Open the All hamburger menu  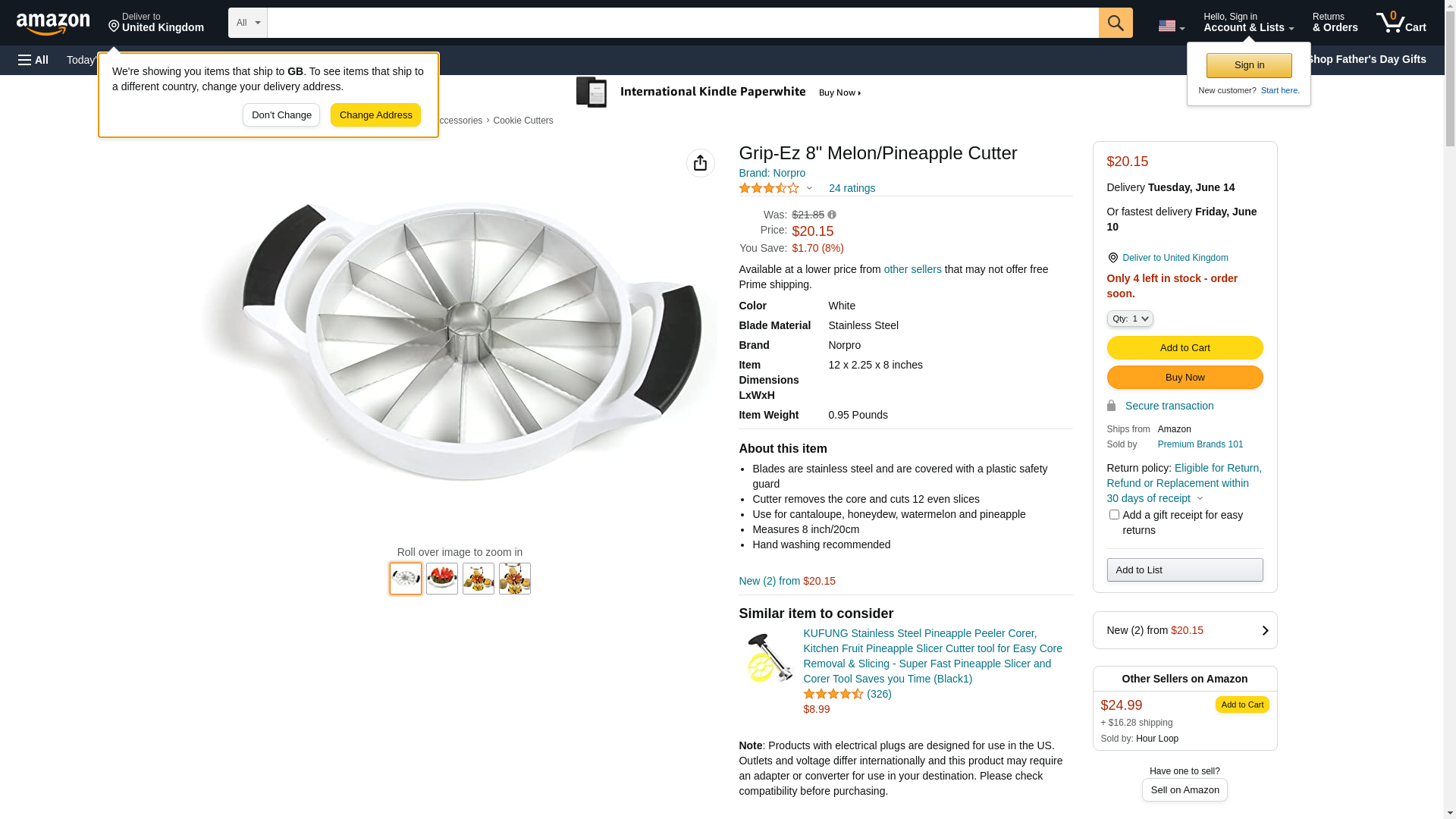(x=33, y=60)
